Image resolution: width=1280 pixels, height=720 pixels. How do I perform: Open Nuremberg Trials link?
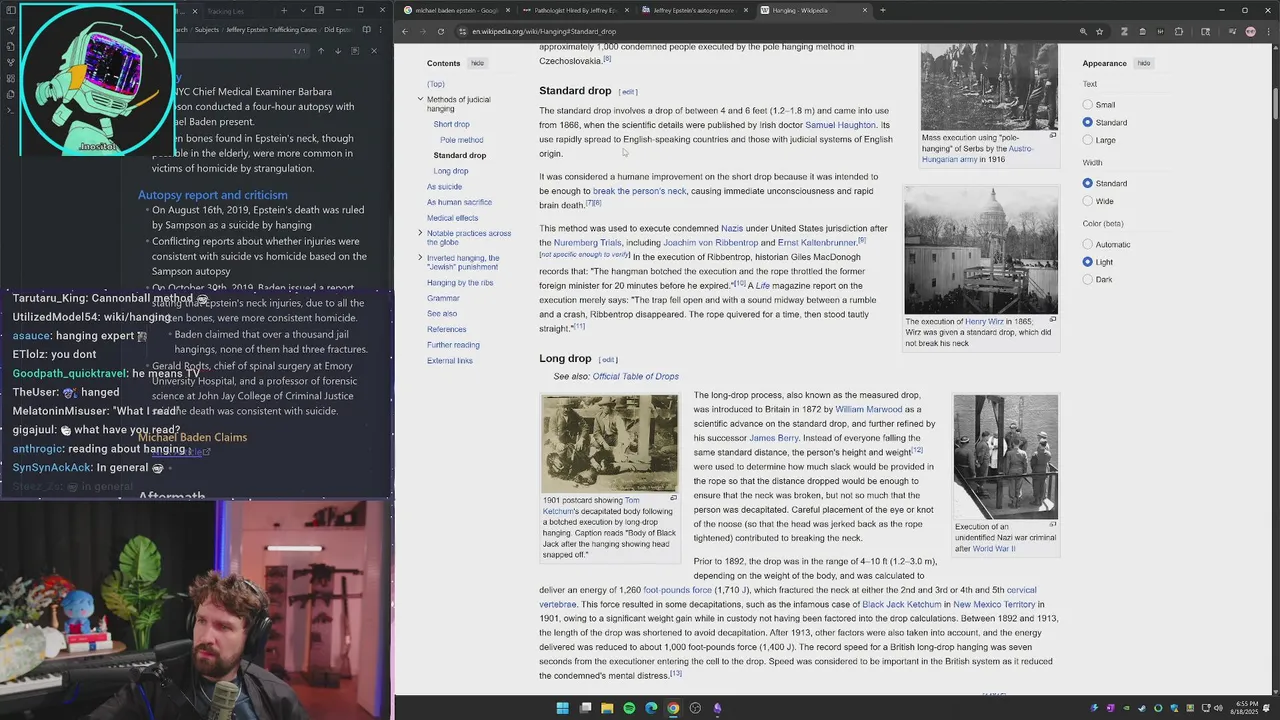(x=587, y=243)
